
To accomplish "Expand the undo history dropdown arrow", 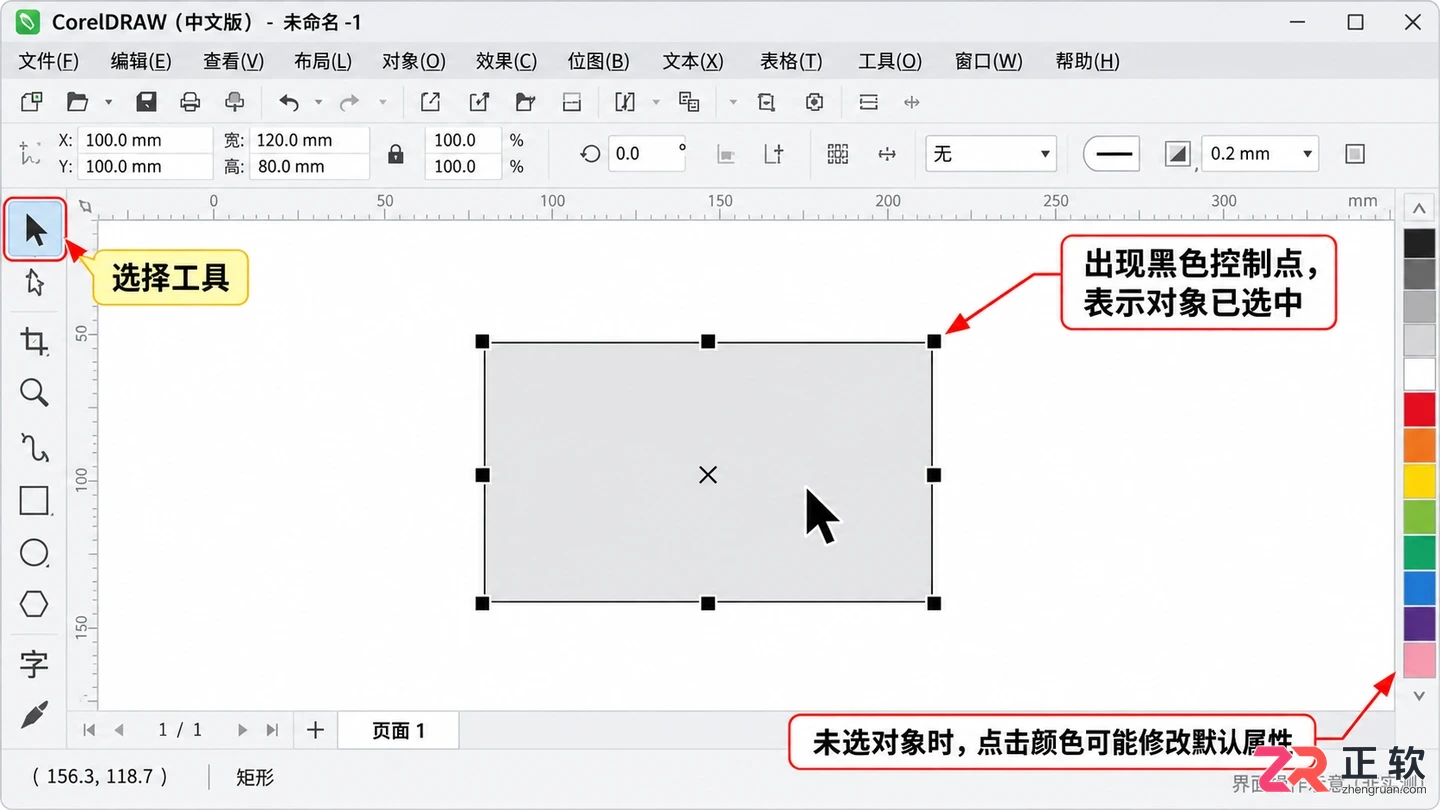I will 319,102.
